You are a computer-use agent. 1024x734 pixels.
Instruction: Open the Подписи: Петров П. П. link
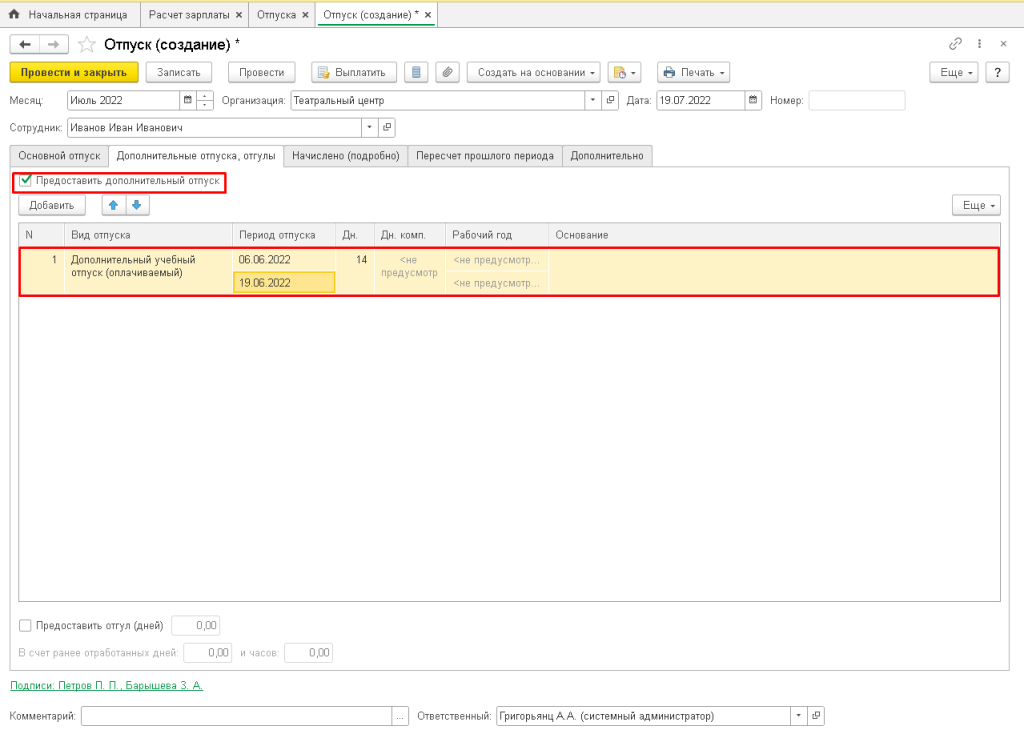106,686
